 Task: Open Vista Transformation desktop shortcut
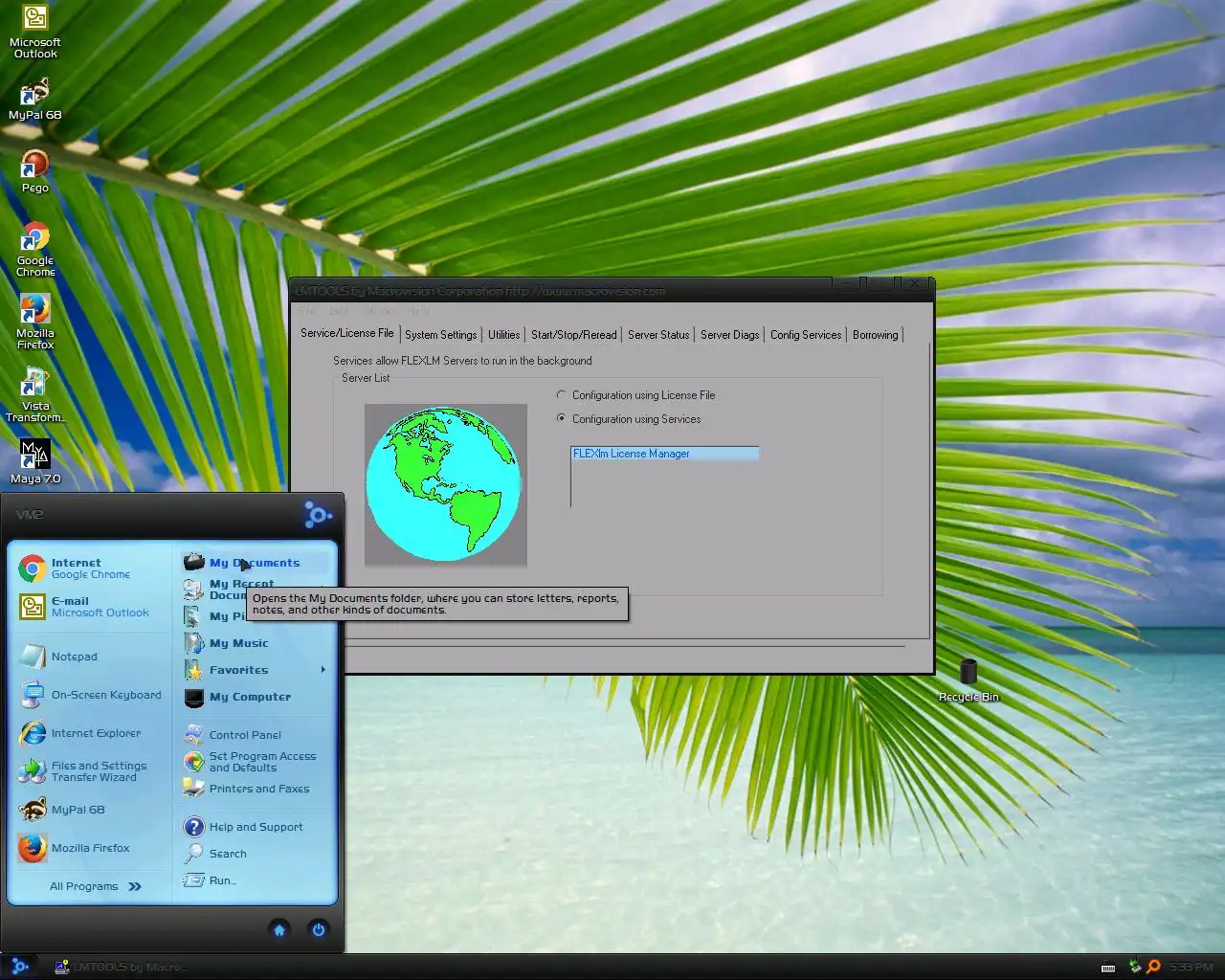pos(35,395)
